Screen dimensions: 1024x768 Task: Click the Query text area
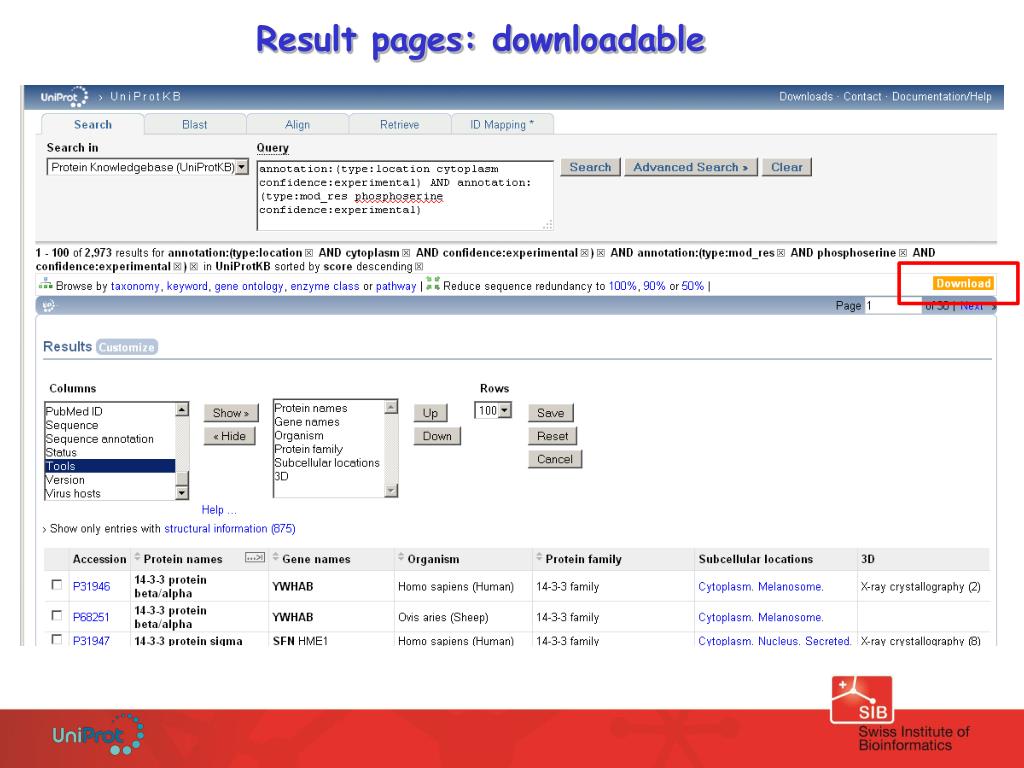pyautogui.click(x=405, y=195)
